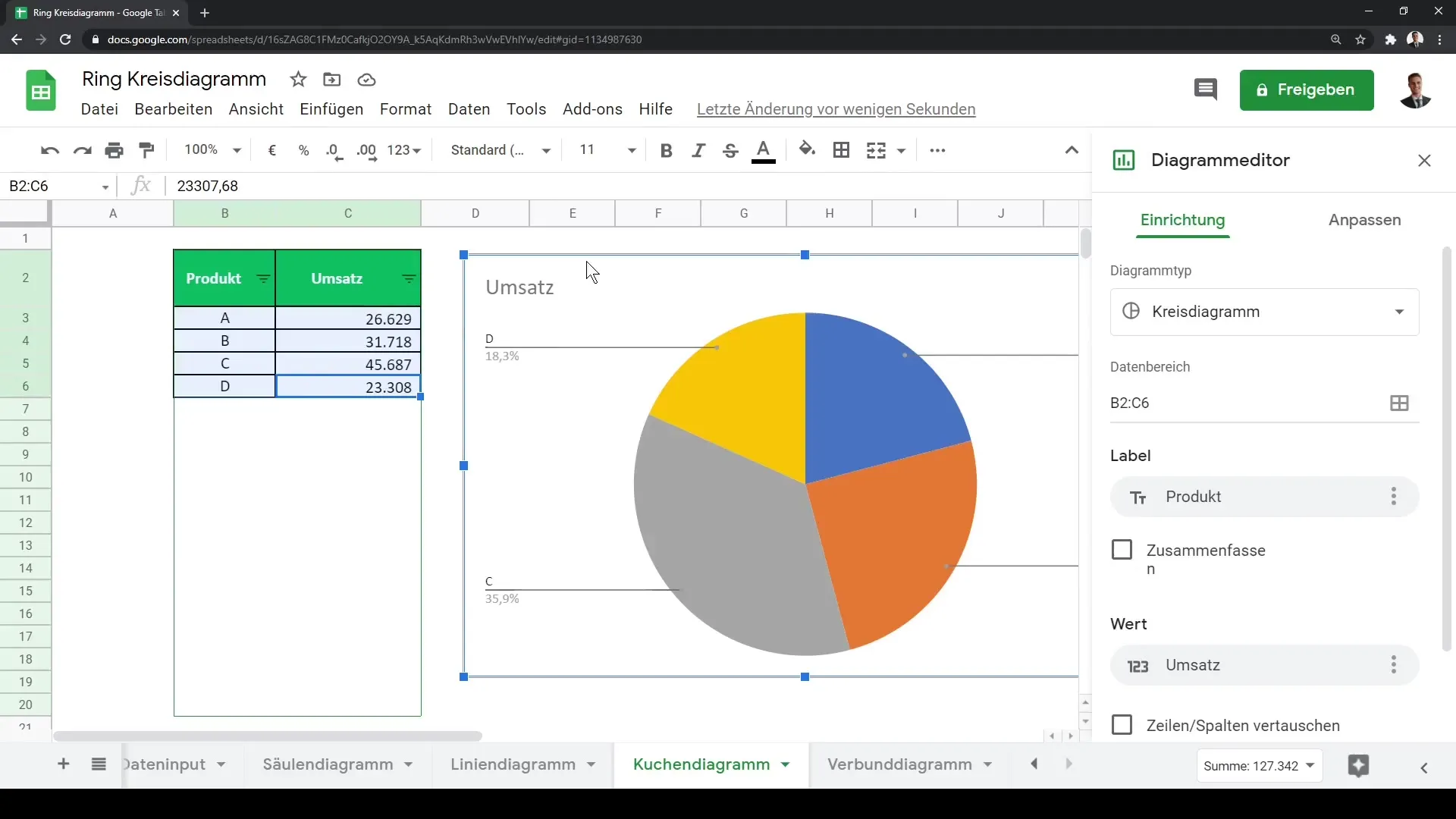Open the all sheets list icon
The height and width of the screenshot is (819, 1456).
(x=99, y=764)
